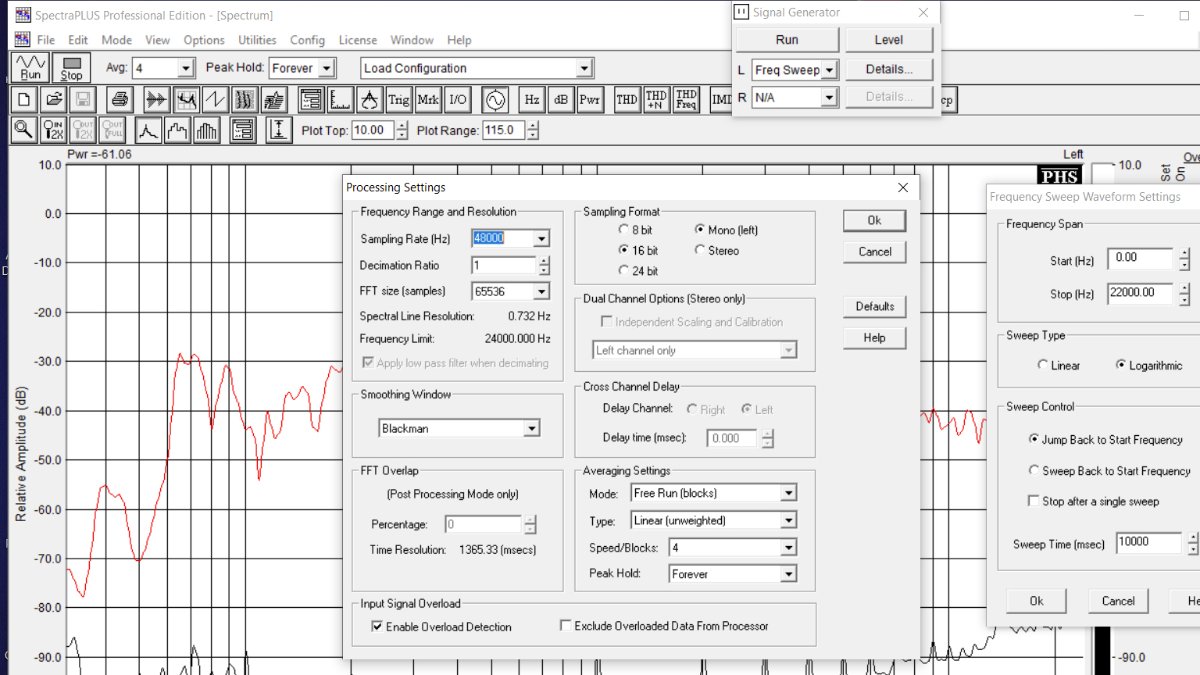Open the Config menu
This screenshot has height=675, width=1200.
tap(307, 40)
